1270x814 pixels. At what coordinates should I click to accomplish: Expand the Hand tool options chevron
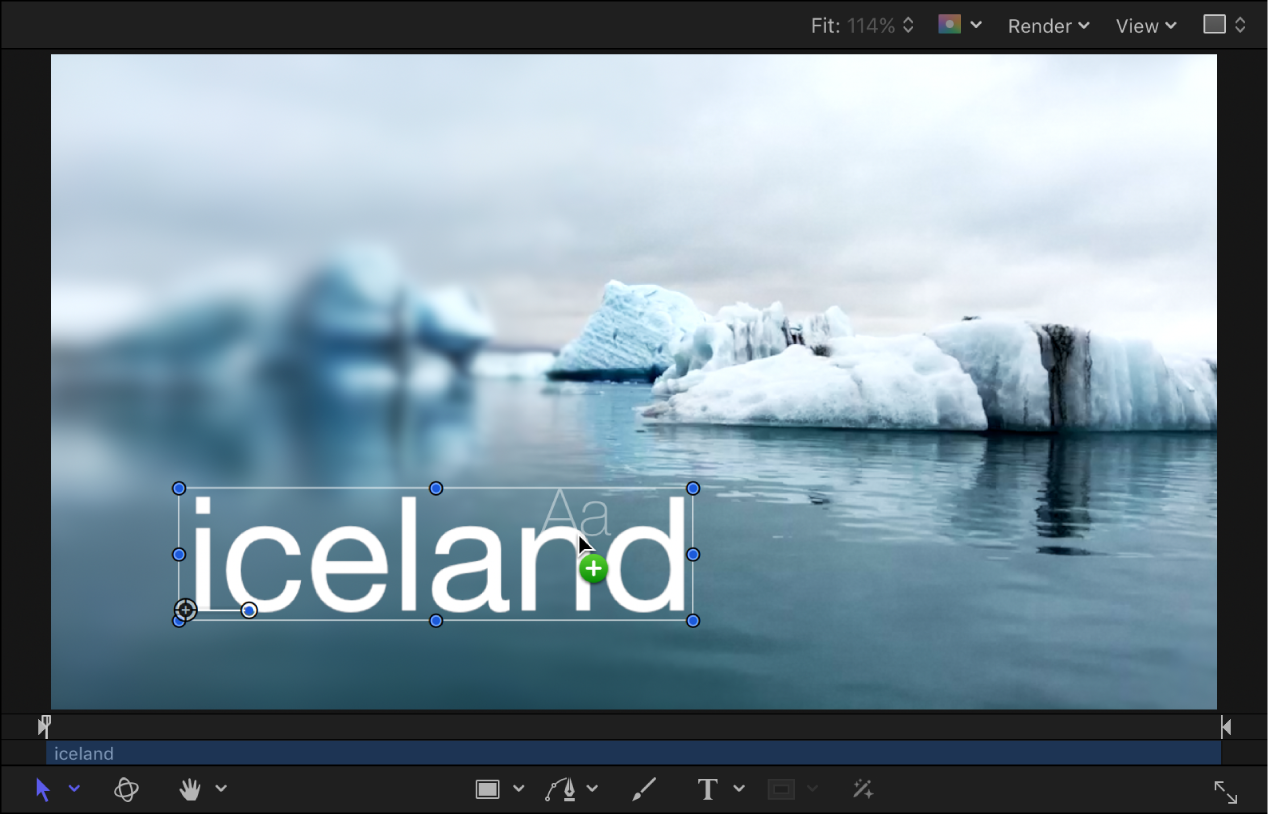click(x=222, y=789)
